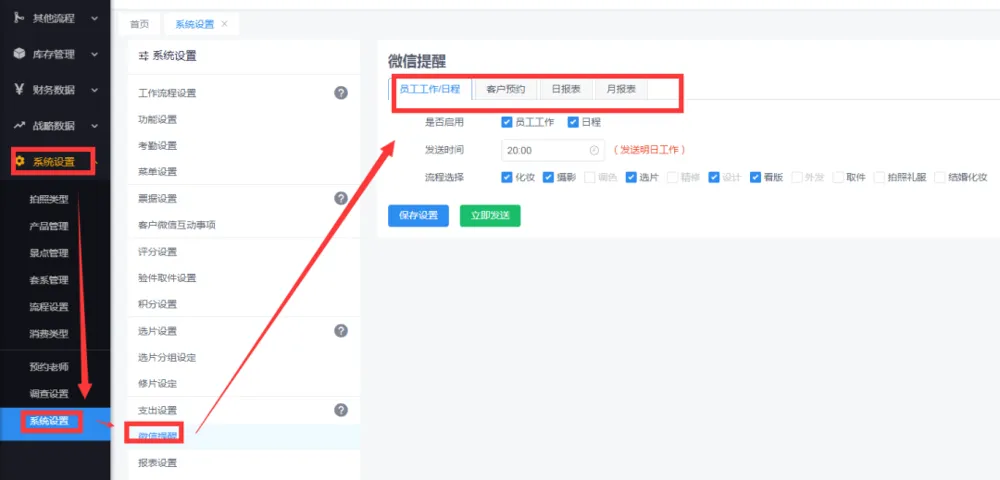Expand the 库存管理 menu chevron
The width and height of the screenshot is (1000, 480).
tap(95, 54)
